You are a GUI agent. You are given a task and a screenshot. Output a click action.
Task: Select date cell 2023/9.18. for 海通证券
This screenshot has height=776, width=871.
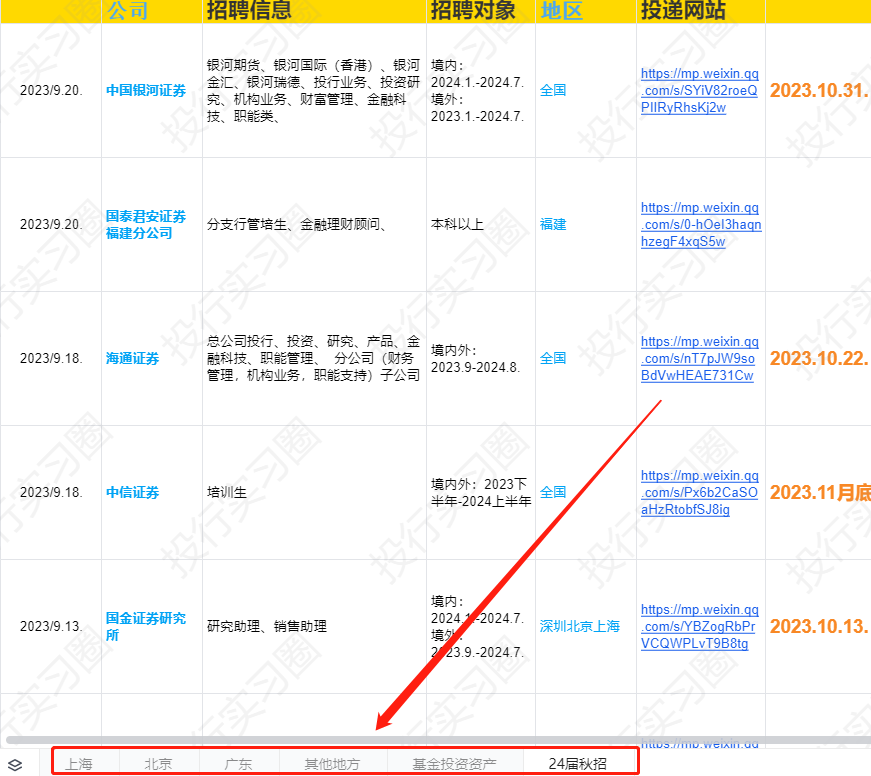click(51, 358)
